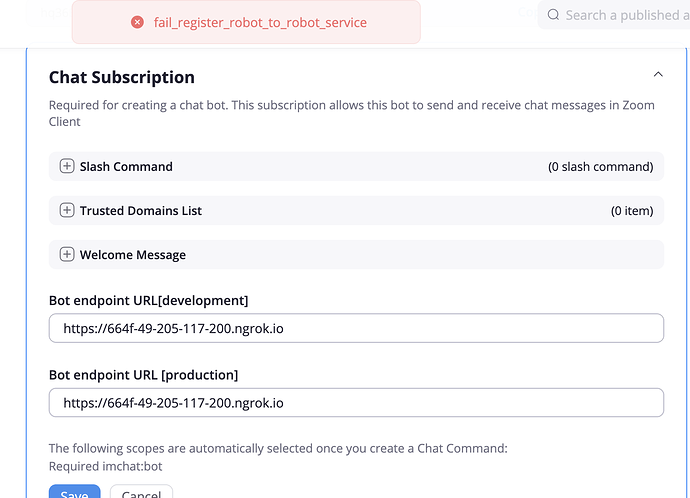Viewport: 690px width, 498px height.
Task: Click the fail_register_robot_to_robot_service error text
Action: click(x=260, y=22)
